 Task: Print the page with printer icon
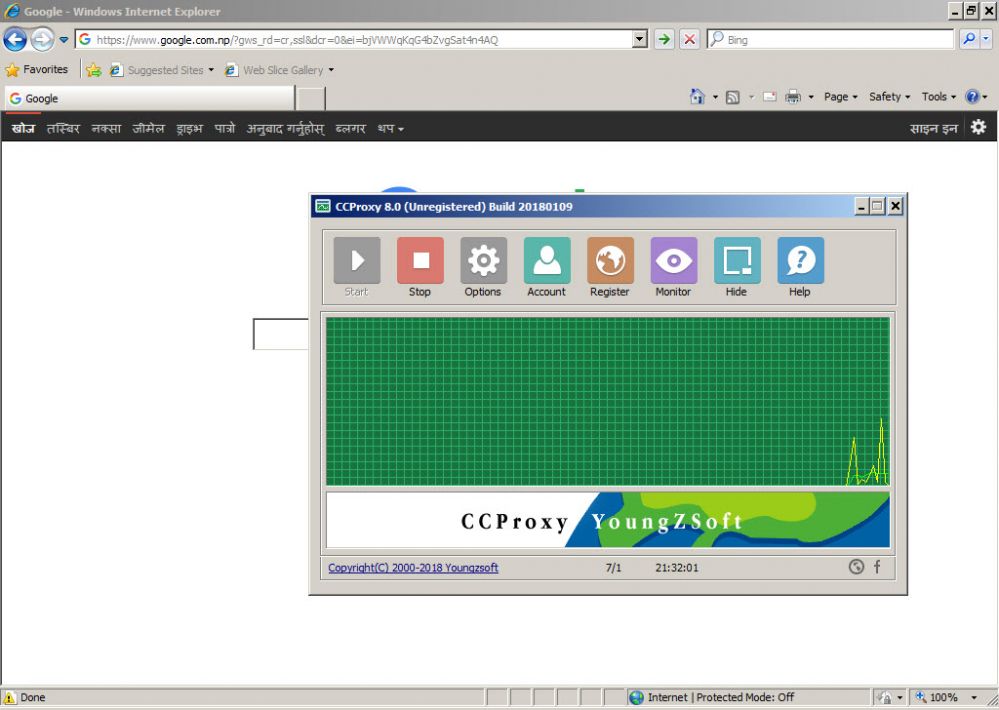click(793, 97)
